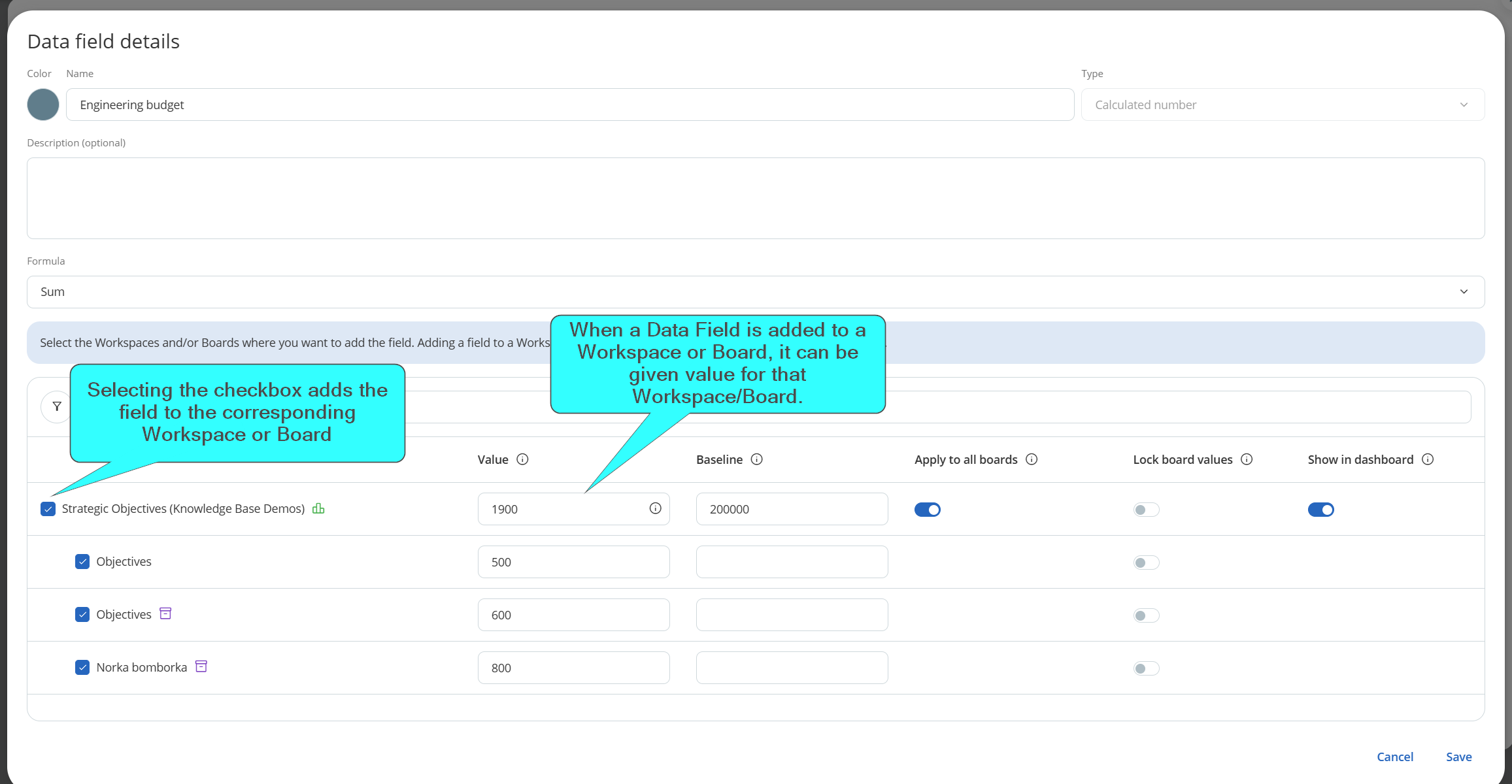Turn off Show in dashboard toggle
Screen dimensions: 1512x784
click(1320, 510)
